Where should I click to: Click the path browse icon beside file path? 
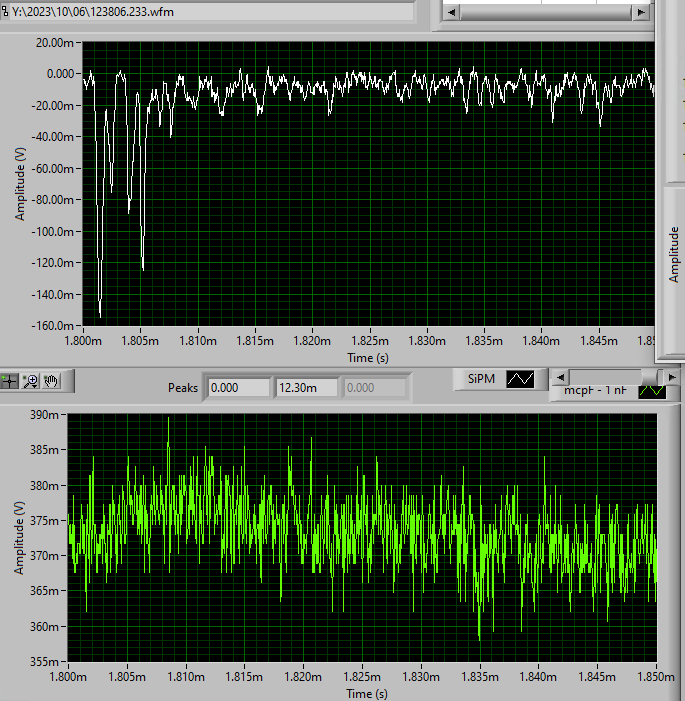(4, 12)
